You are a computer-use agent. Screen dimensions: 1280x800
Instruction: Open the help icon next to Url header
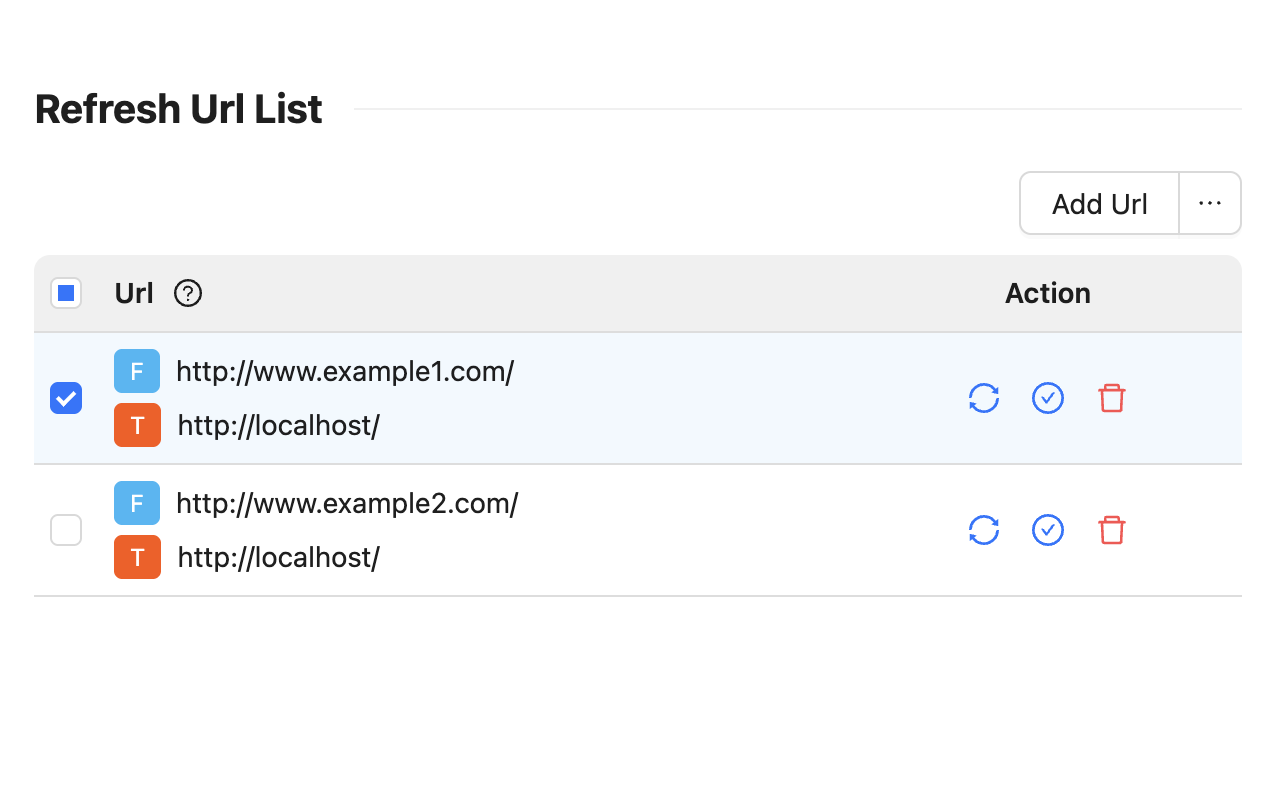click(x=188, y=293)
